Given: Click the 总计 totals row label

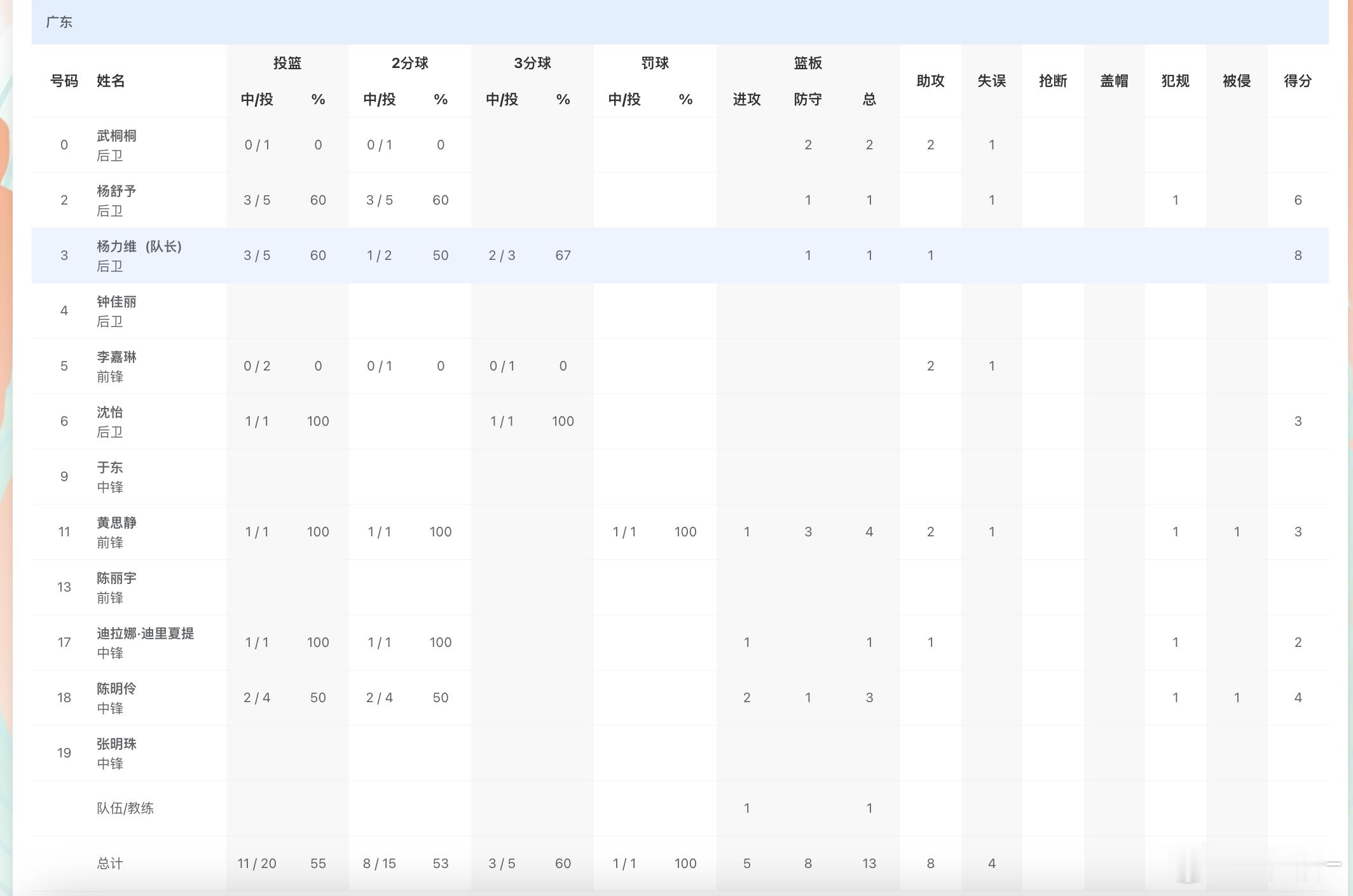Looking at the screenshot, I should [109, 864].
